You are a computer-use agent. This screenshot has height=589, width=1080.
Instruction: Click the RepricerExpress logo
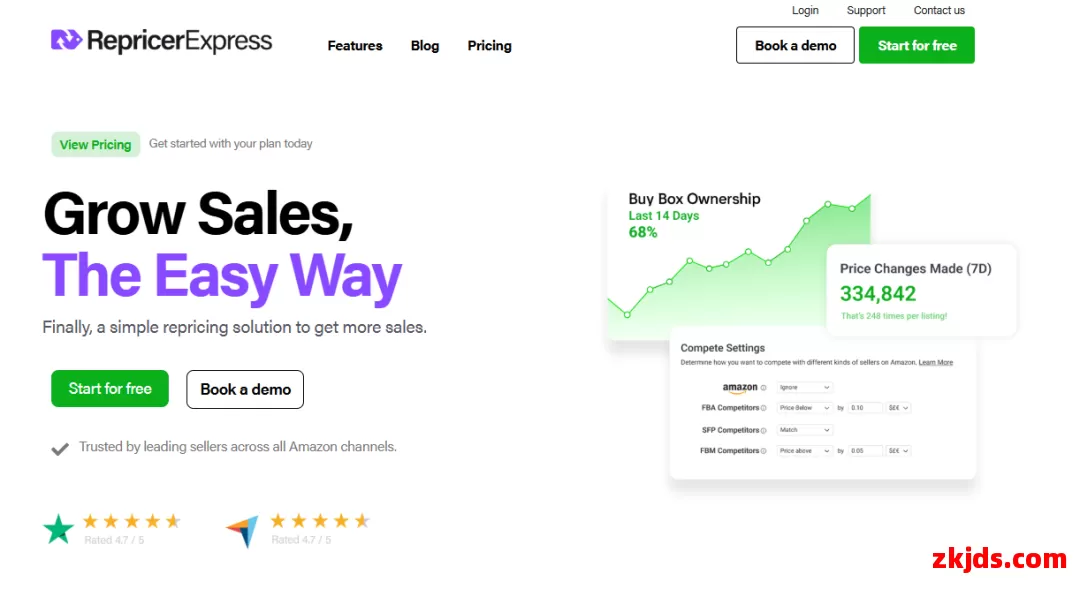pyautogui.click(x=161, y=41)
